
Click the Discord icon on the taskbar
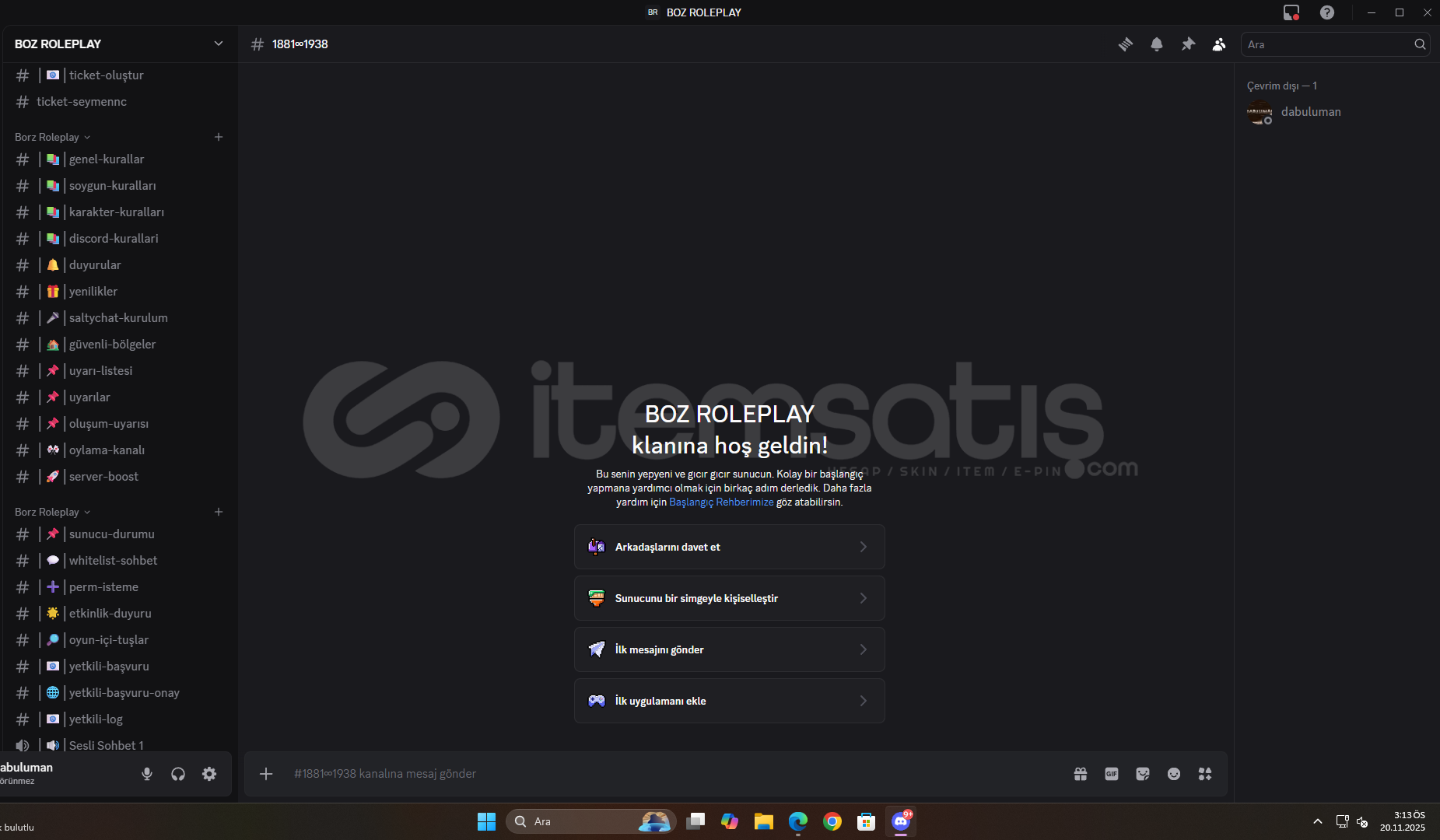point(901,821)
